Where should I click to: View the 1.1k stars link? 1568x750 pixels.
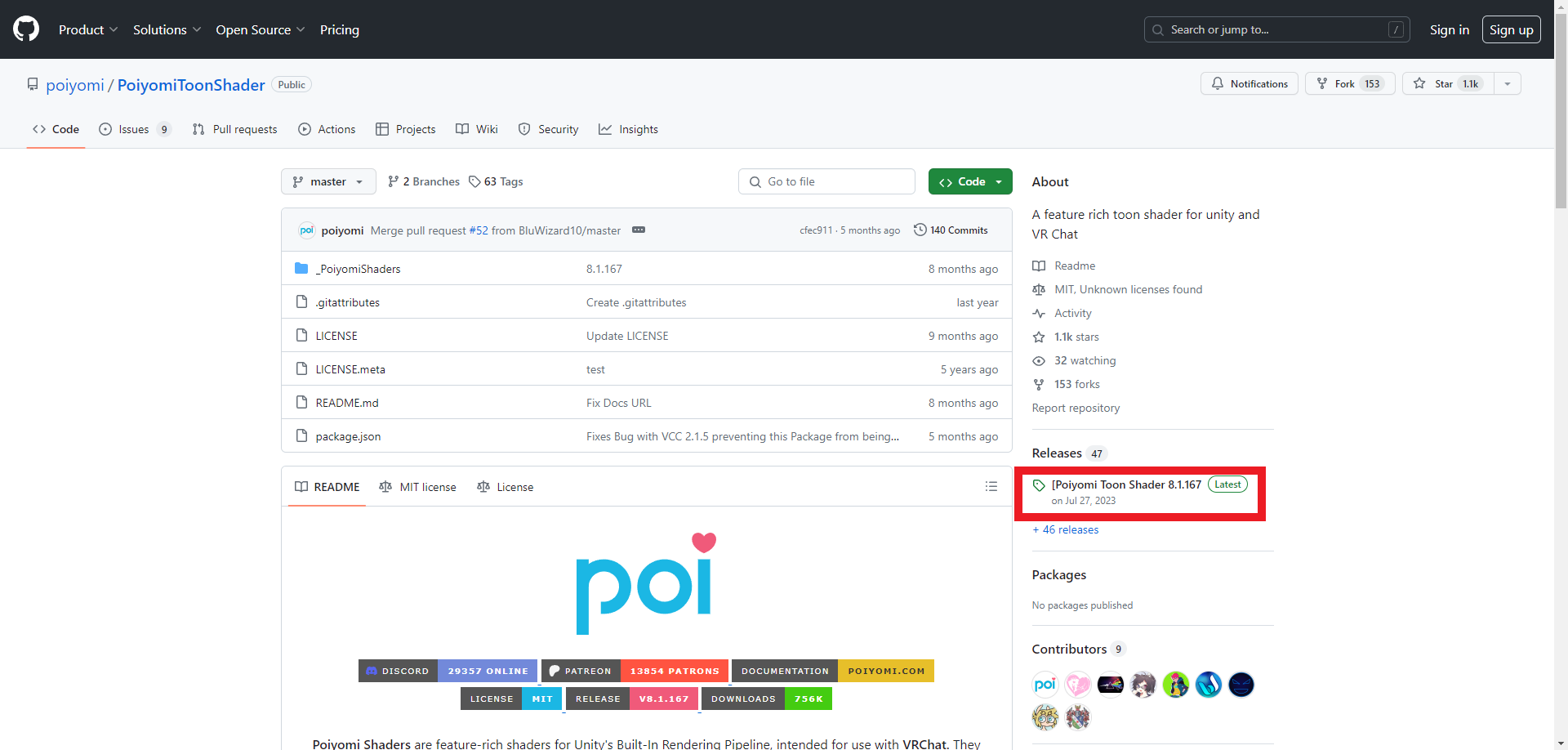(x=1066, y=337)
